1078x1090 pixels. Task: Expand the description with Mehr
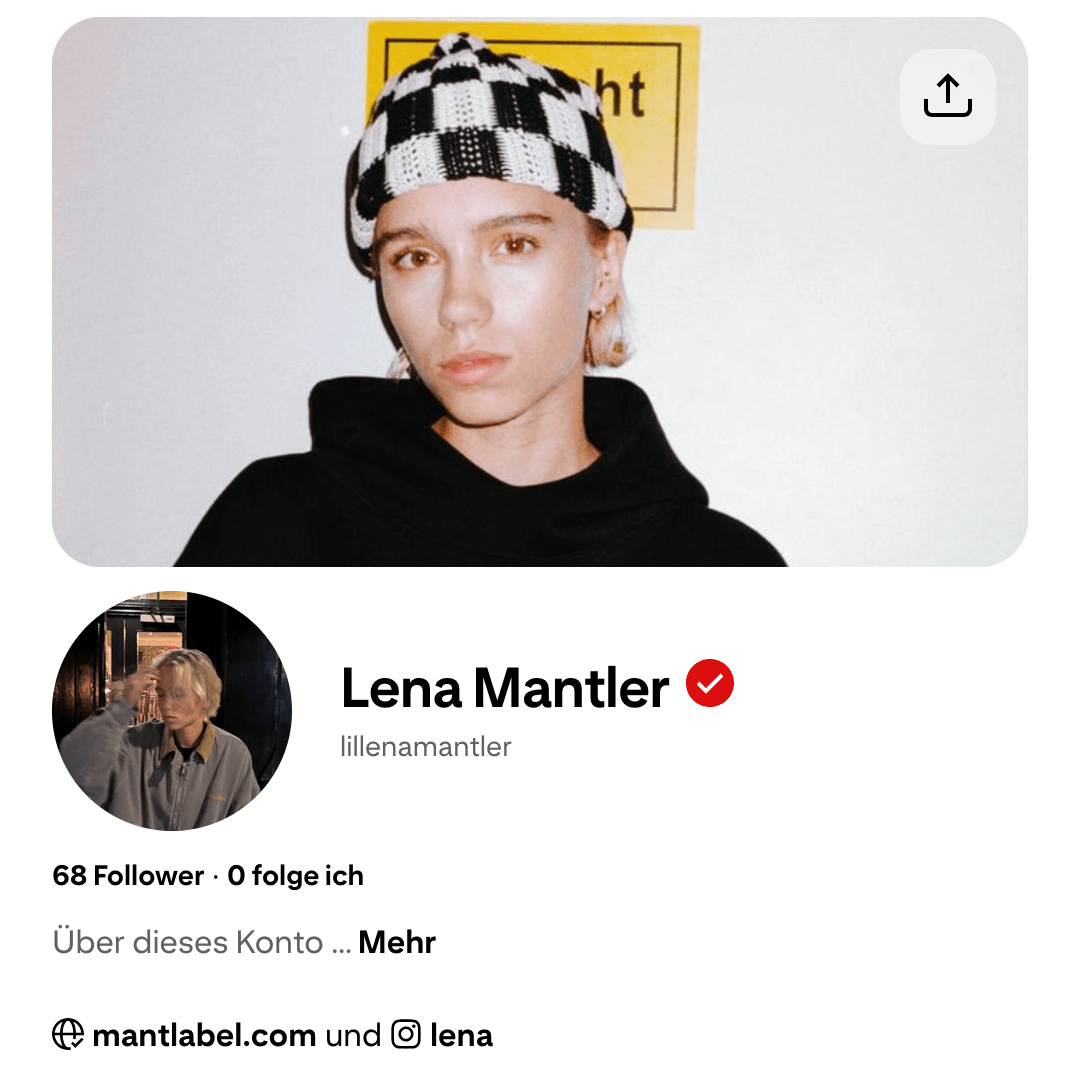point(397,942)
